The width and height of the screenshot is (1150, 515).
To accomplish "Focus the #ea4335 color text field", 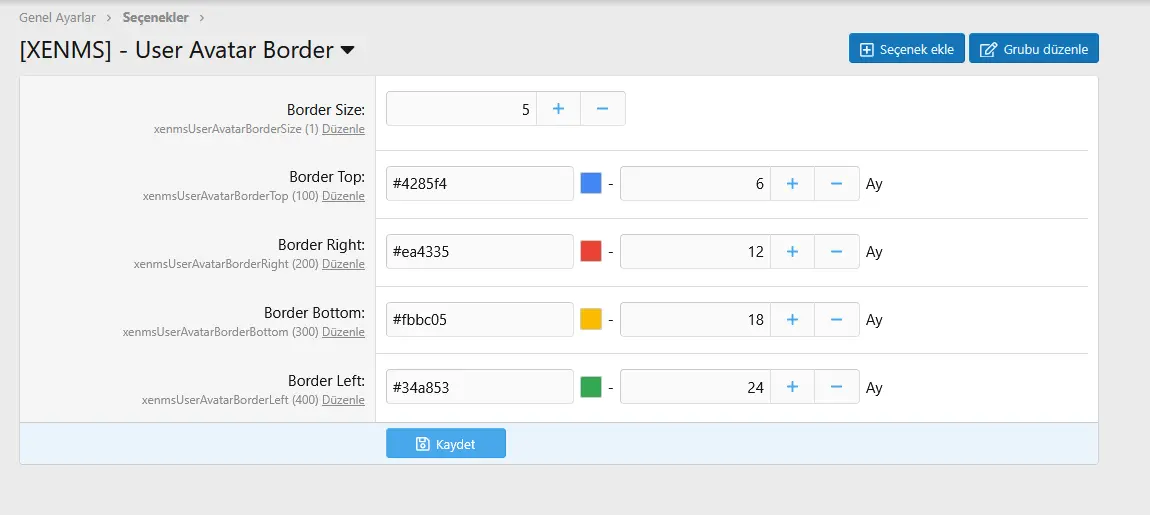I will [x=480, y=252].
